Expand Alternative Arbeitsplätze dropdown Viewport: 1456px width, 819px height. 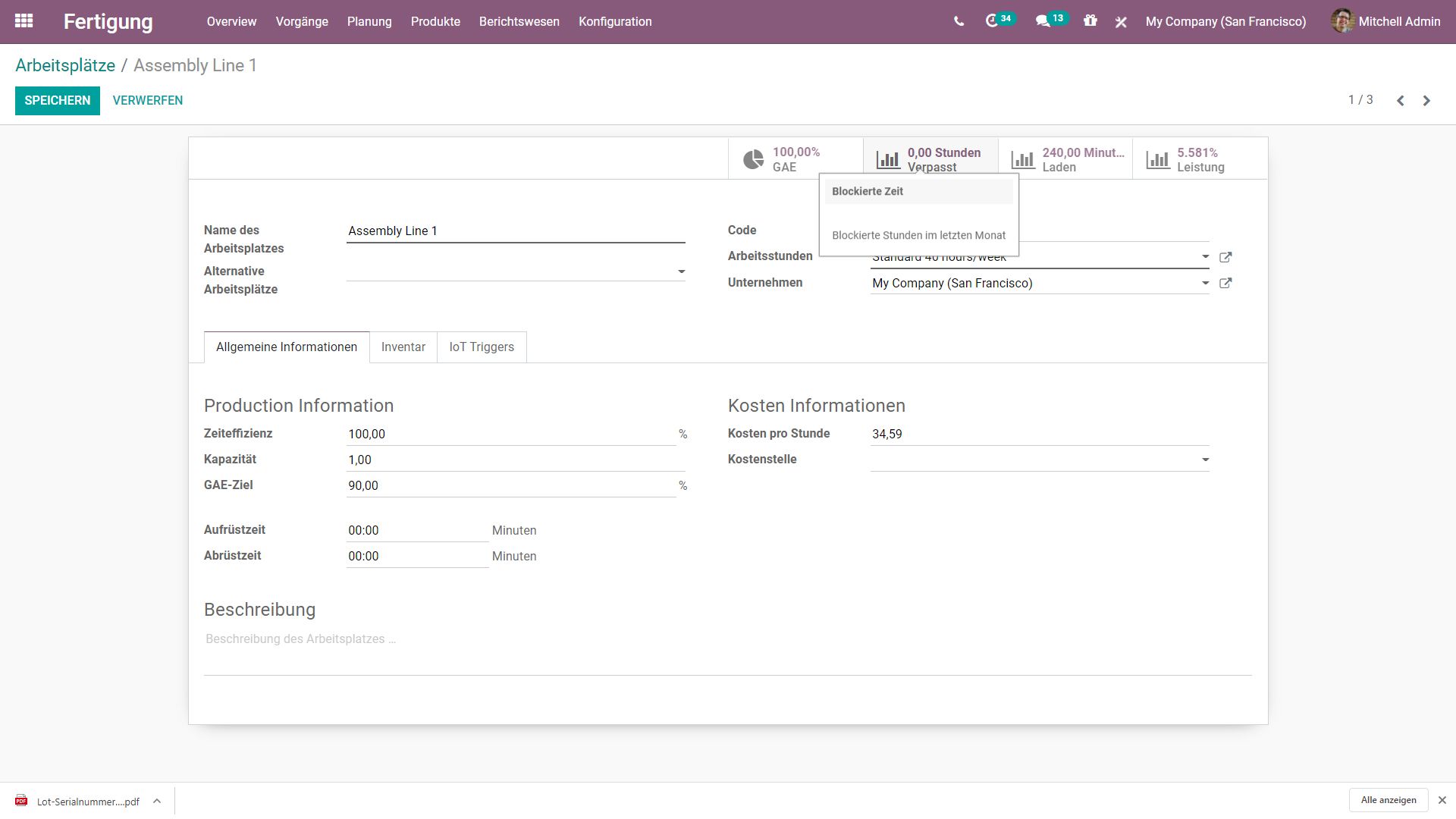(x=681, y=271)
